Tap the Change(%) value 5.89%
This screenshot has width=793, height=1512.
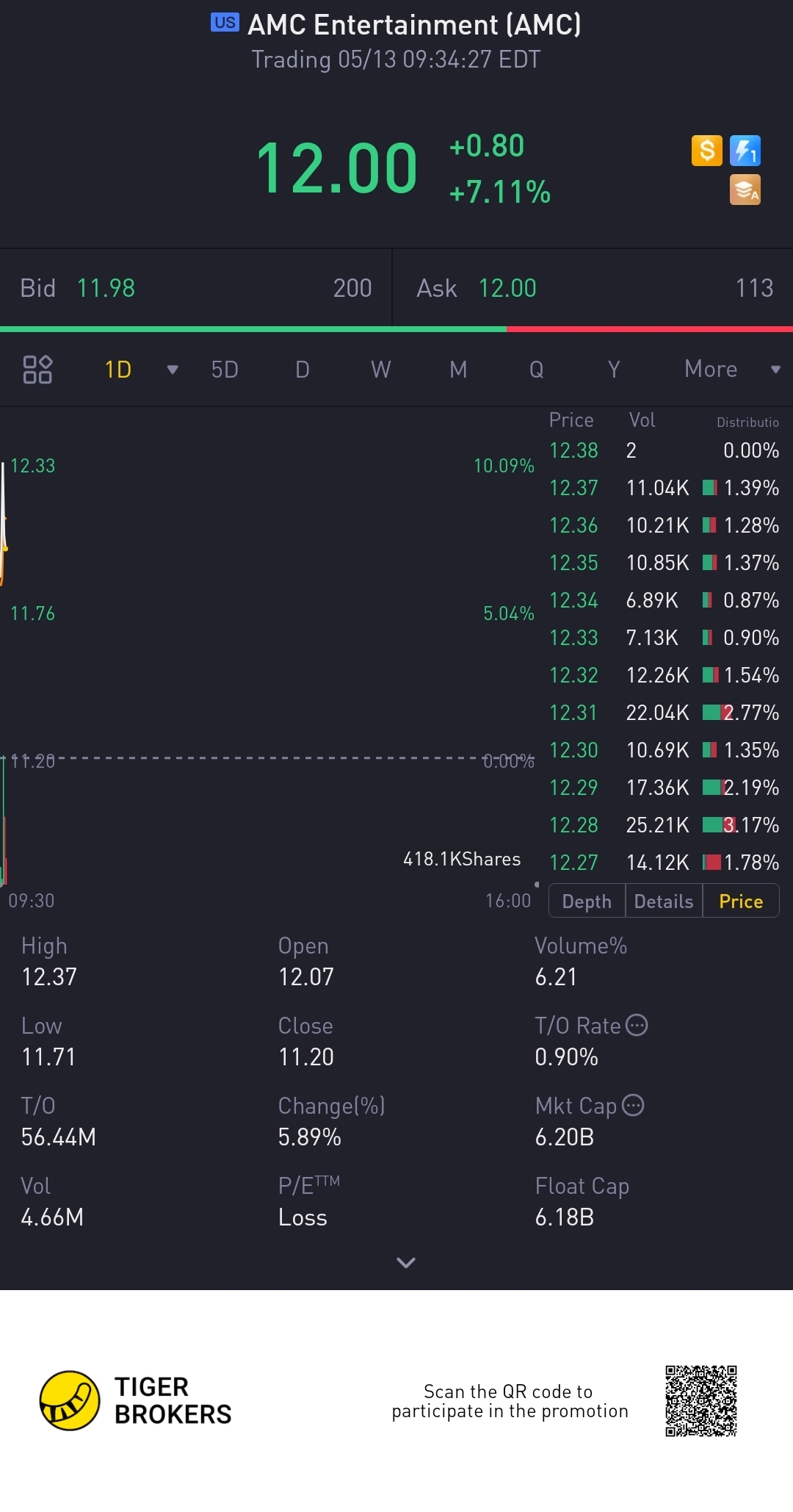coord(310,1137)
